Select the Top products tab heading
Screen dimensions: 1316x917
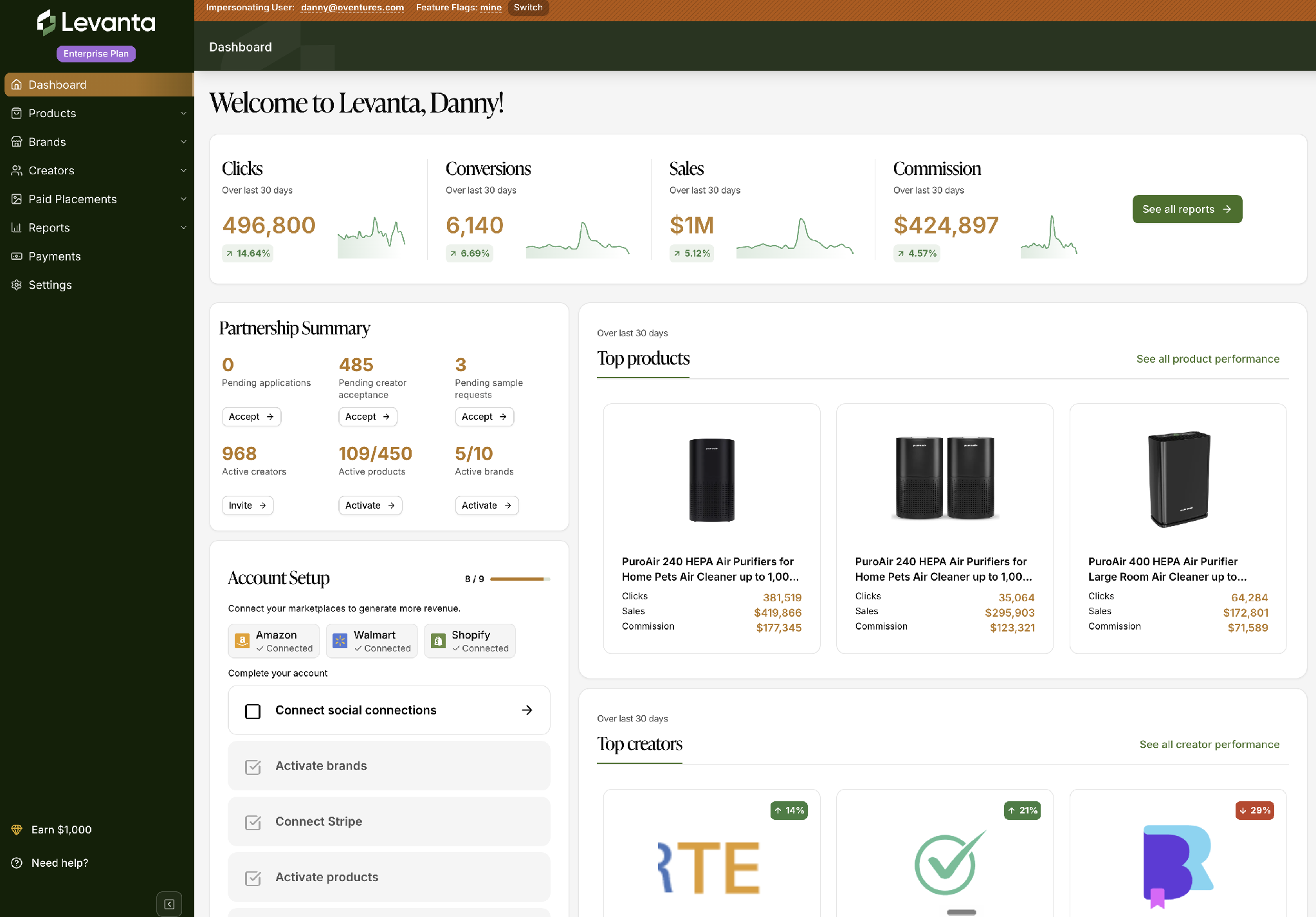pos(643,358)
